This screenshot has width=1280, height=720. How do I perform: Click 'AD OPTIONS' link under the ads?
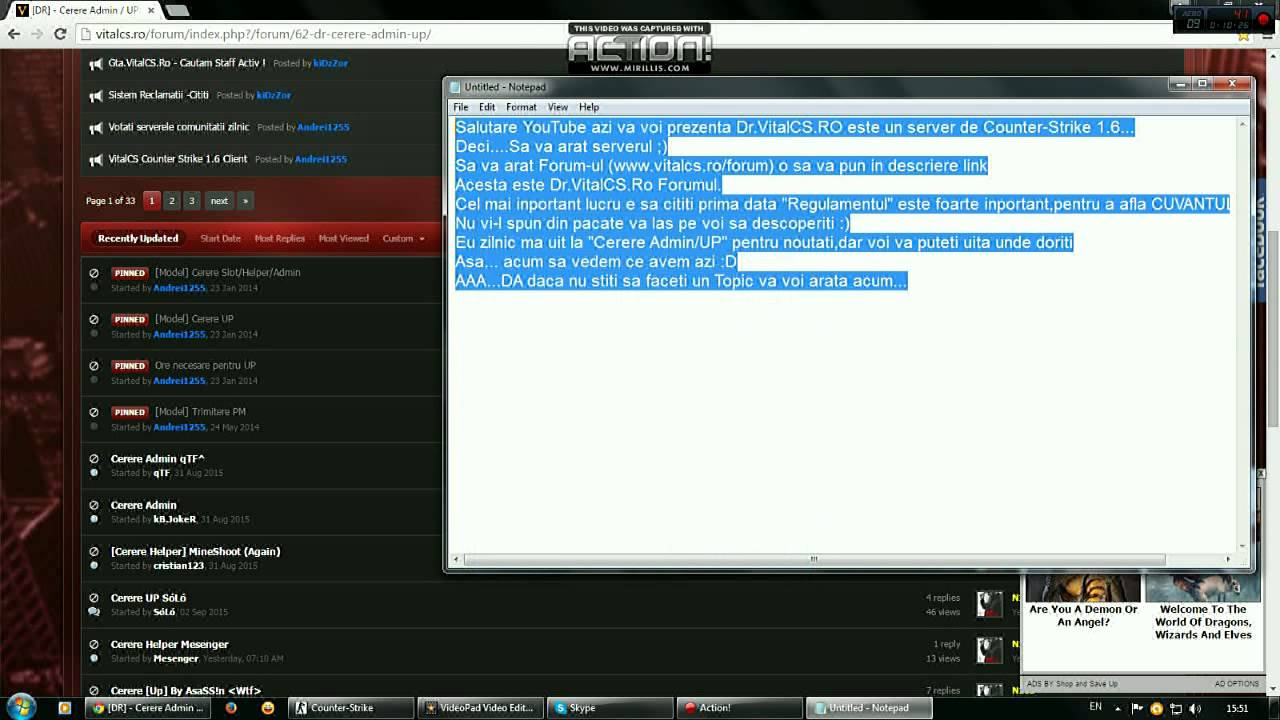click(x=1236, y=684)
